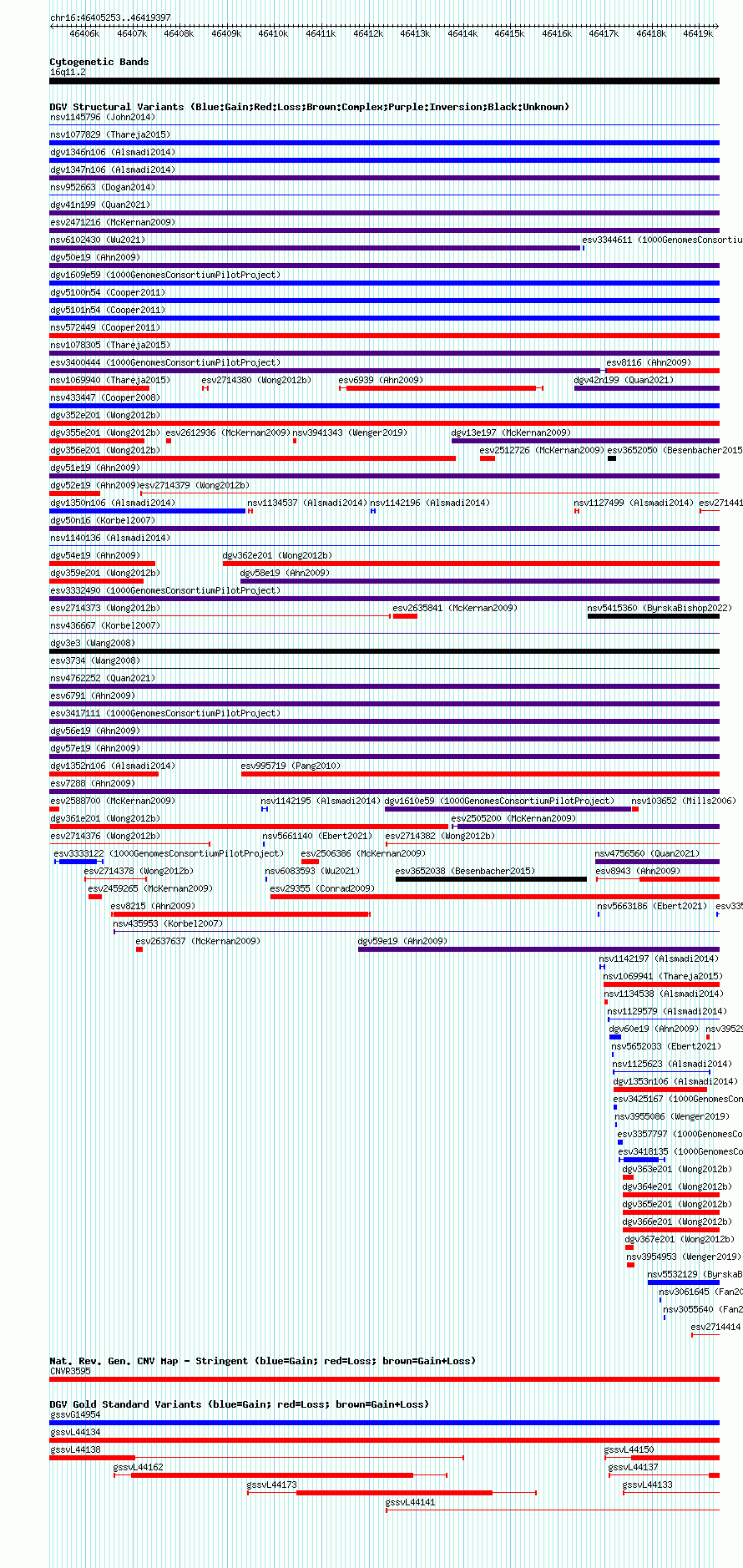Select nsv433447 (Cooper2008) label
This screenshot has width=743, height=1568.
pos(105,397)
